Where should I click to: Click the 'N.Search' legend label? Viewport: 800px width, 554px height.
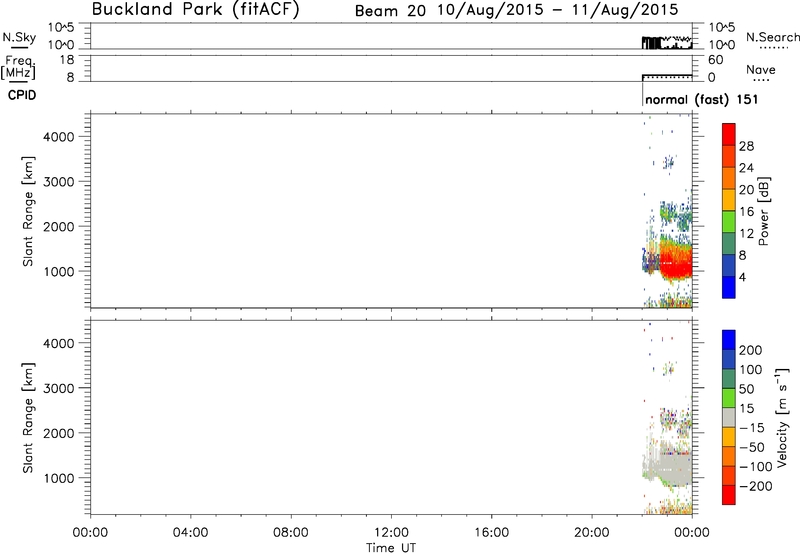(x=772, y=37)
